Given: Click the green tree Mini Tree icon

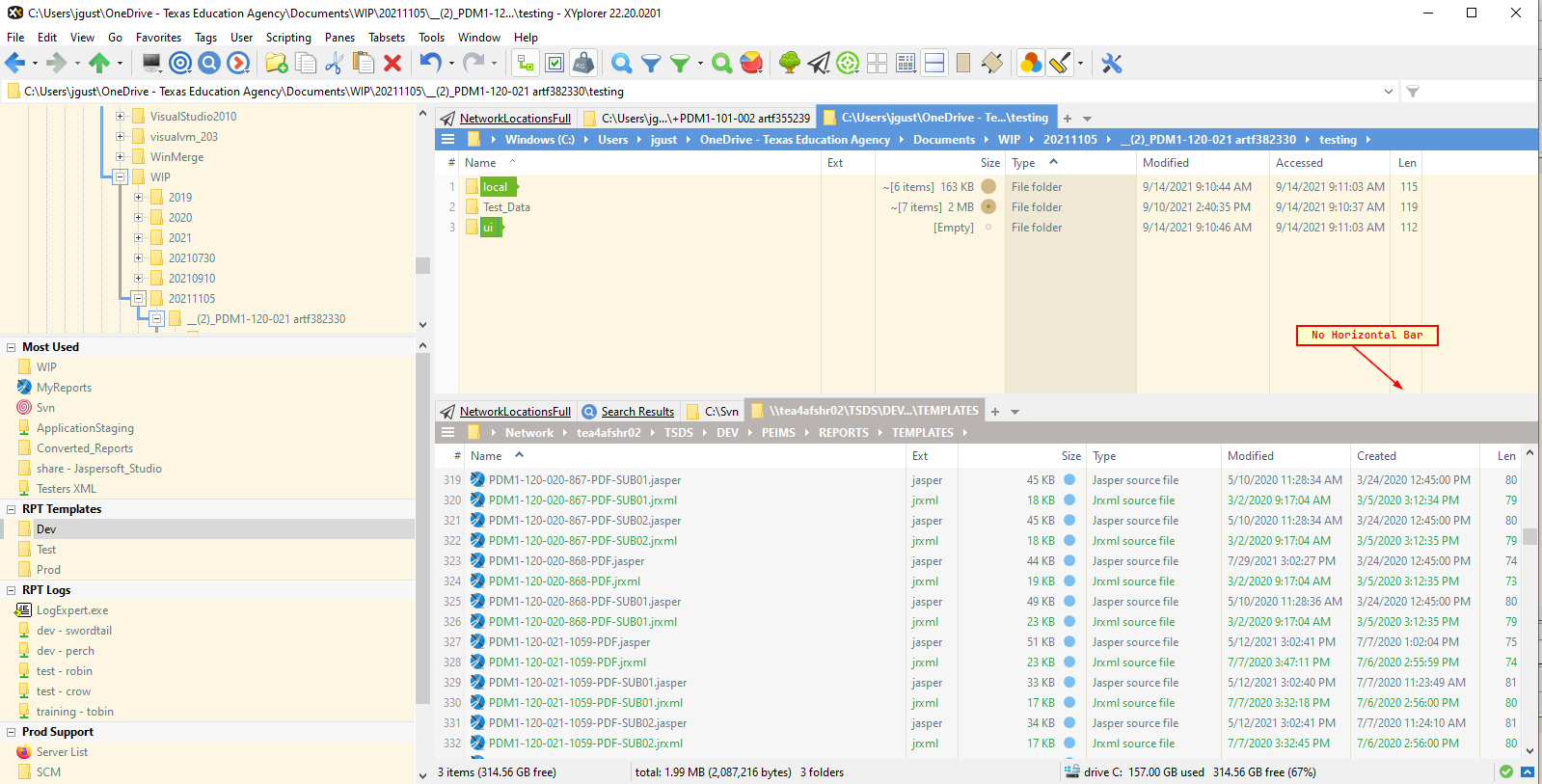Looking at the screenshot, I should click(x=790, y=64).
